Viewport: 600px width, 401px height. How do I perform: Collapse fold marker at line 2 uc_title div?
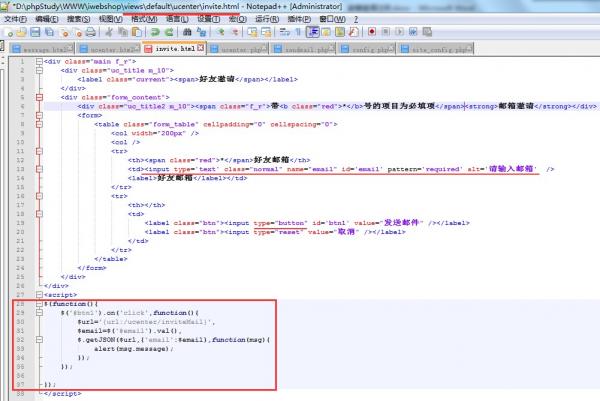39,70
